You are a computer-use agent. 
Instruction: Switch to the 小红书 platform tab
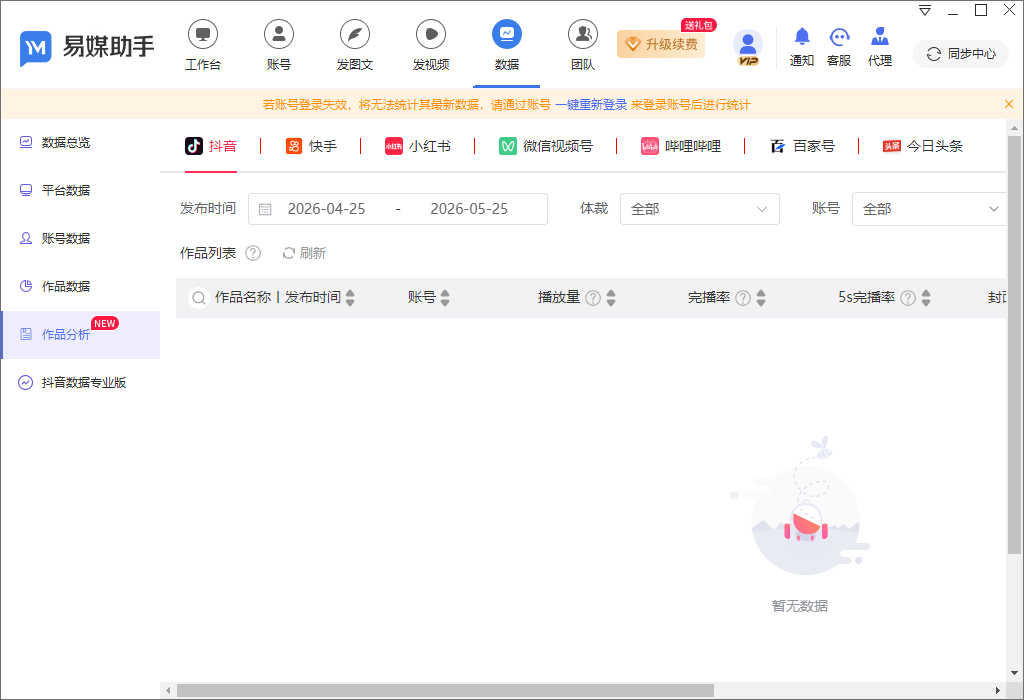[x=418, y=146]
